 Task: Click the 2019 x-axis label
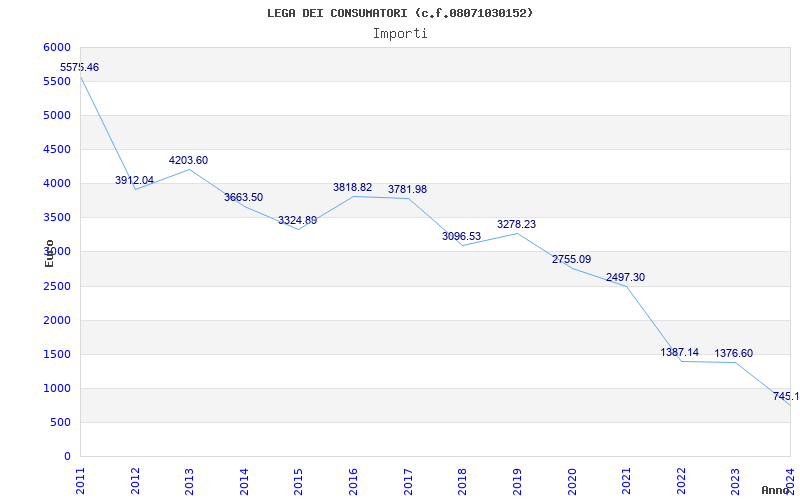pyautogui.click(x=517, y=481)
